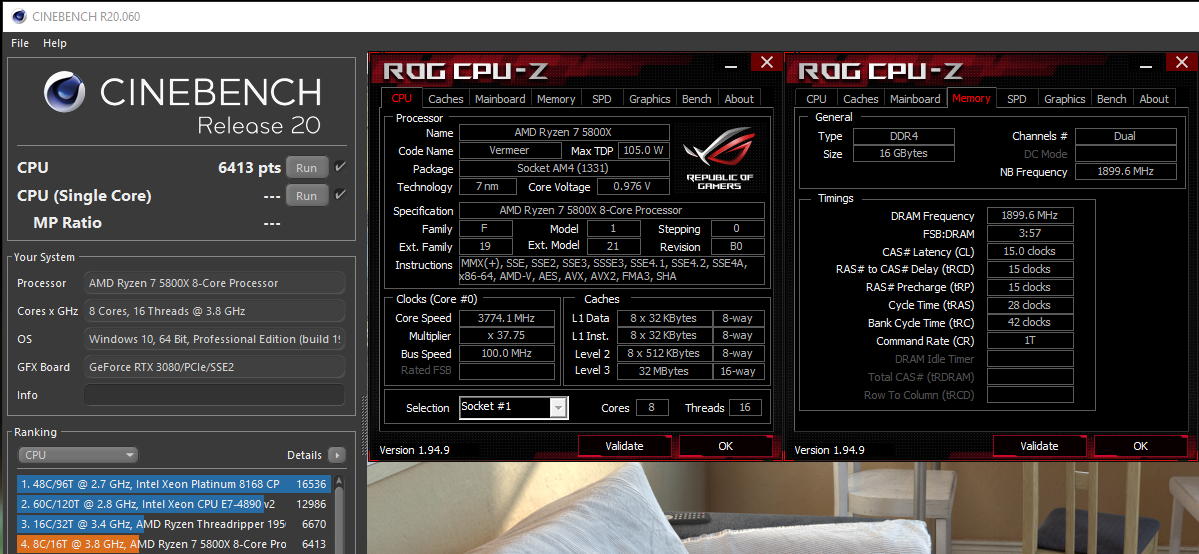This screenshot has width=1199, height=554.
Task: Click the OS Windows 10 field
Action: pos(214,339)
